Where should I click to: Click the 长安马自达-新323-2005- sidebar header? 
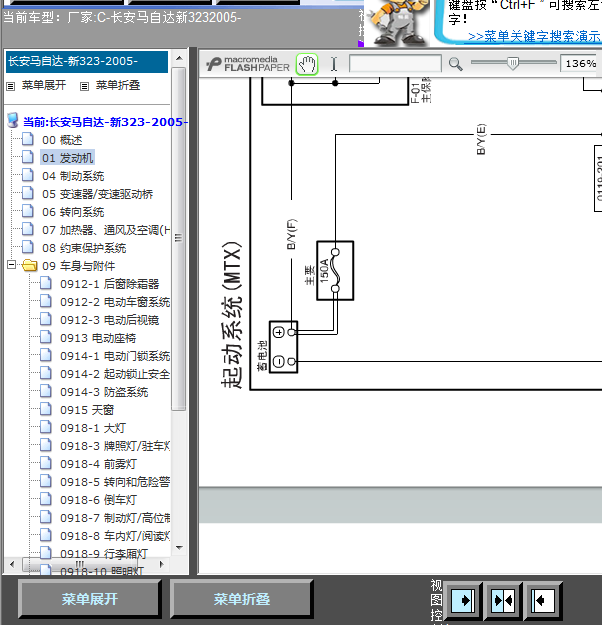pos(87,61)
